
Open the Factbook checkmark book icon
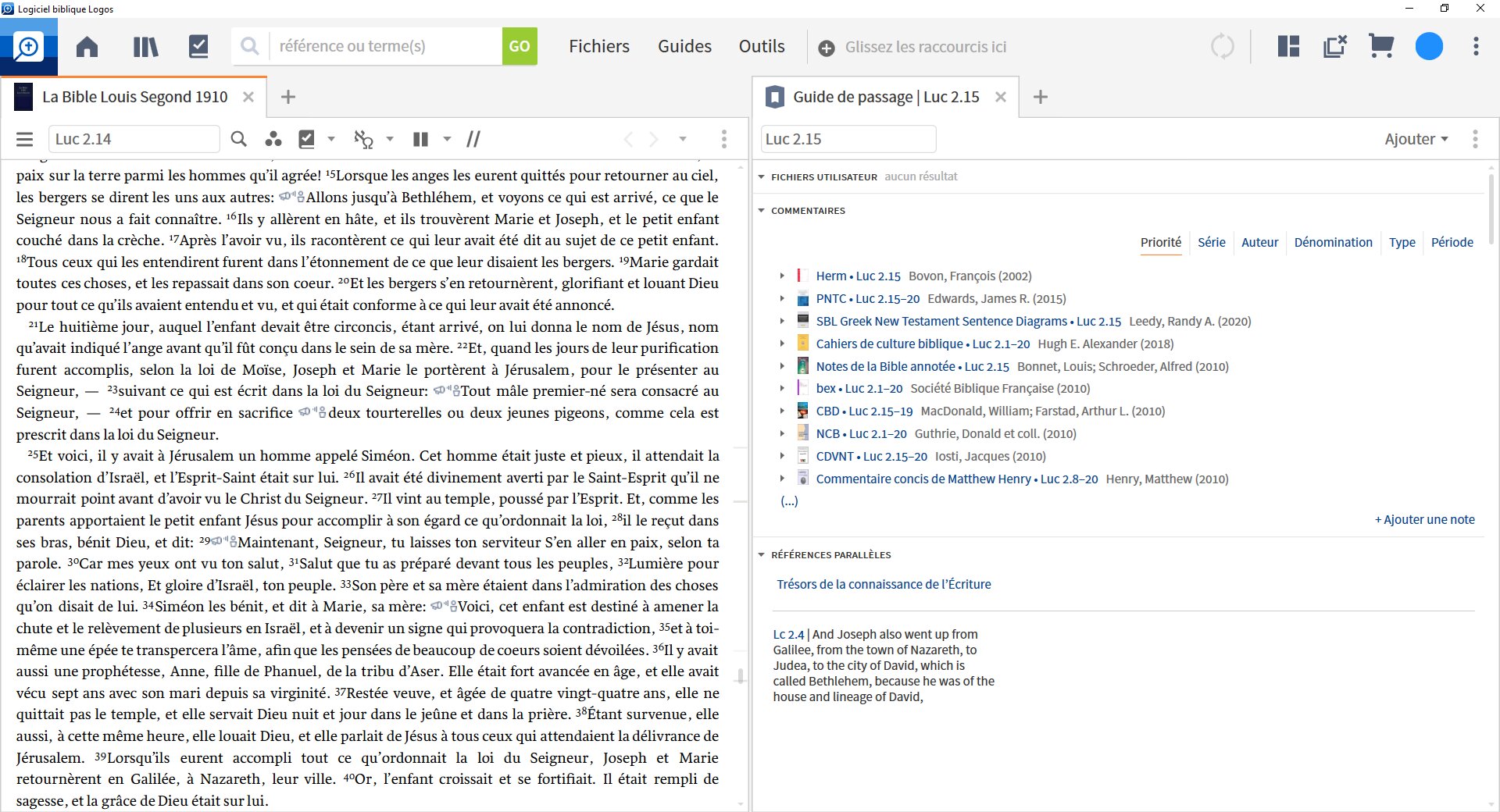click(x=198, y=47)
